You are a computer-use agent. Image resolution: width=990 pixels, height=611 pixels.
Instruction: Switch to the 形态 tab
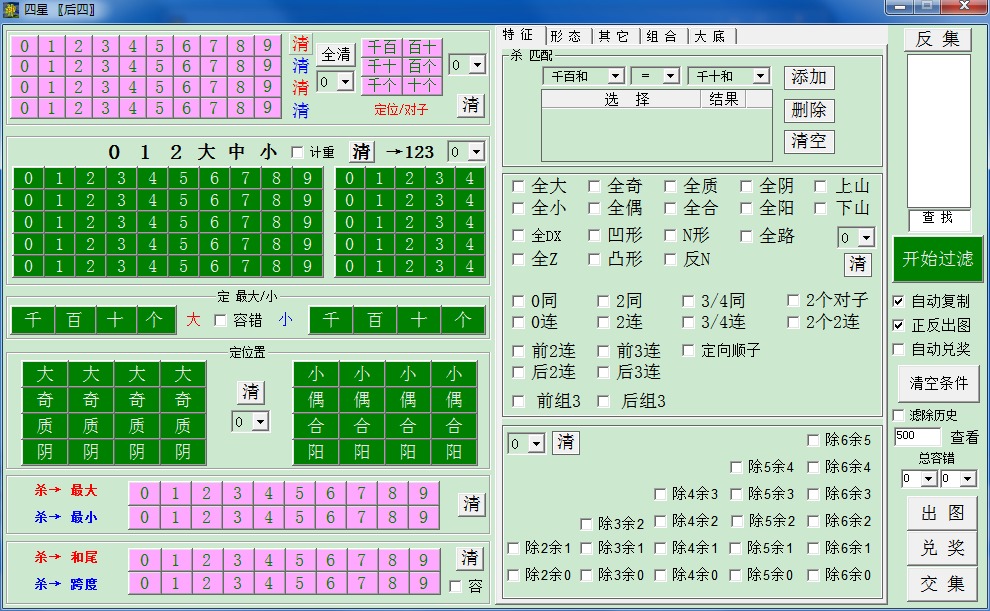click(565, 35)
